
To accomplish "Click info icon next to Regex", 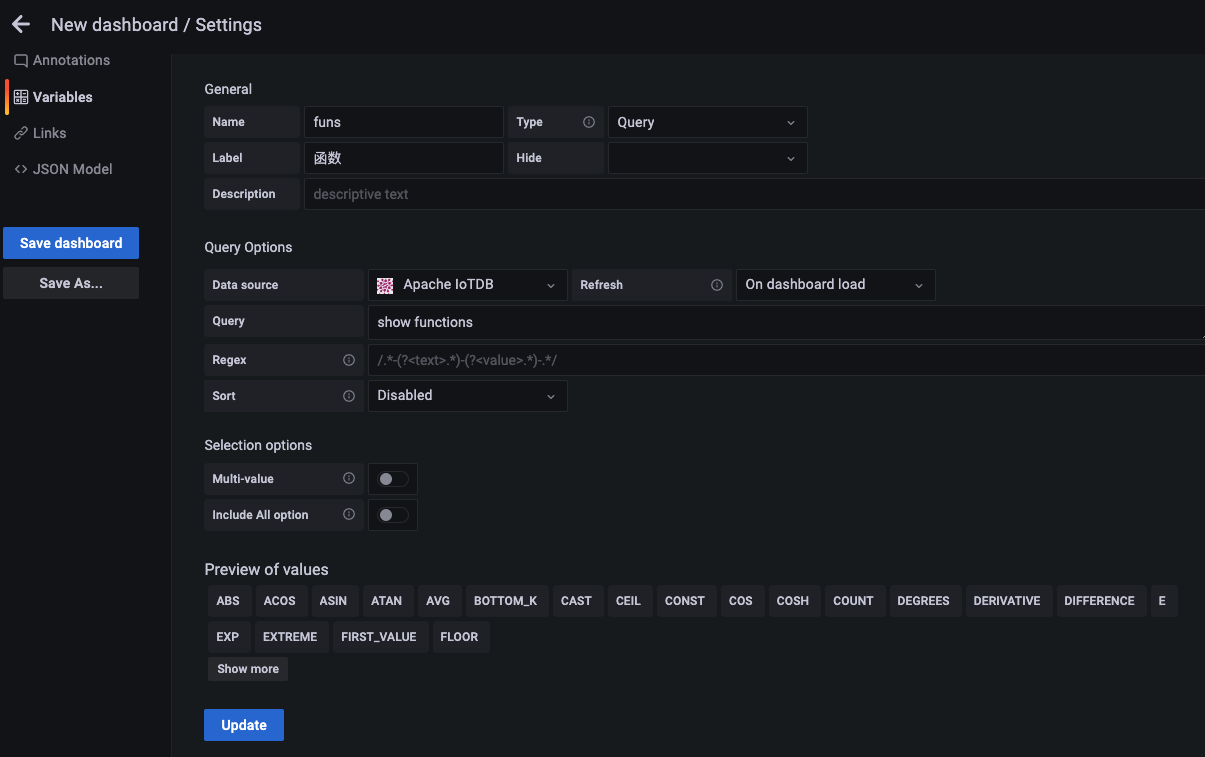I will tap(349, 360).
